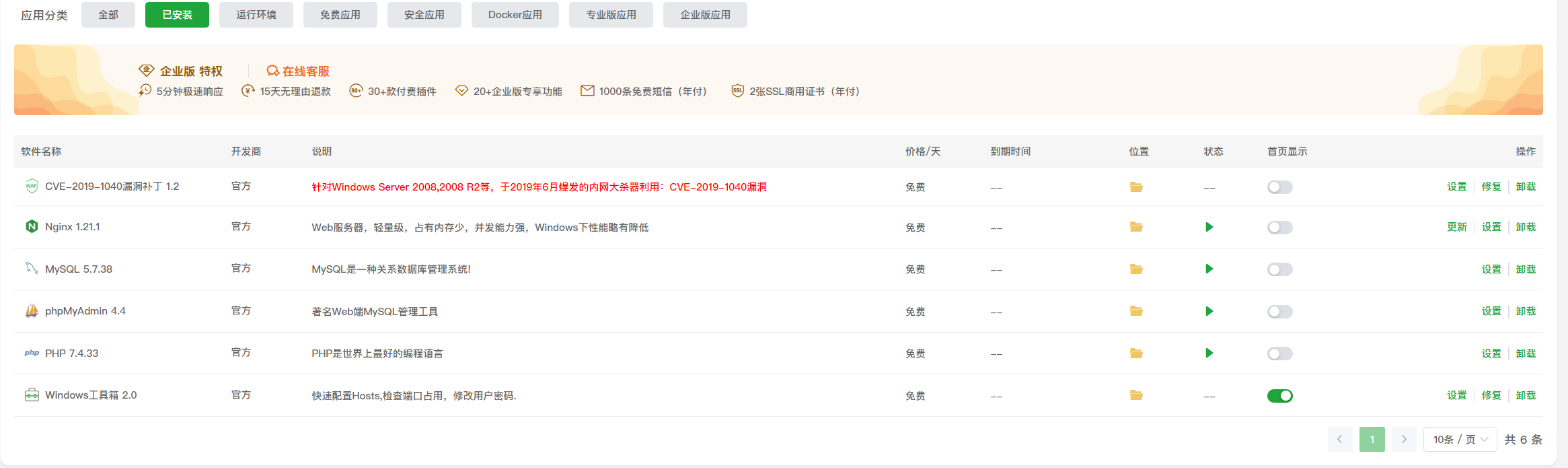This screenshot has width=1568, height=468.
Task: Click 设置 for MySQL 5.7.38
Action: [1491, 269]
